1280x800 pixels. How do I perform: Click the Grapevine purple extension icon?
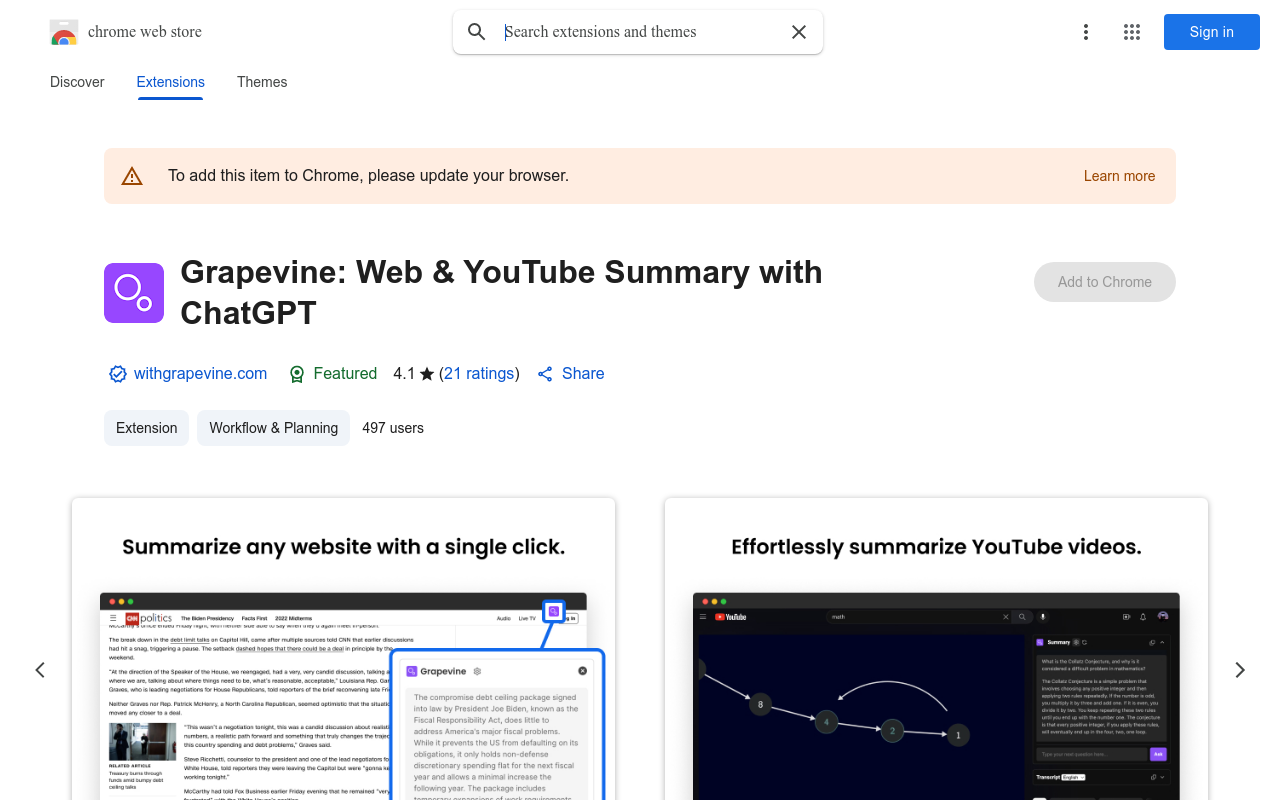click(134, 293)
